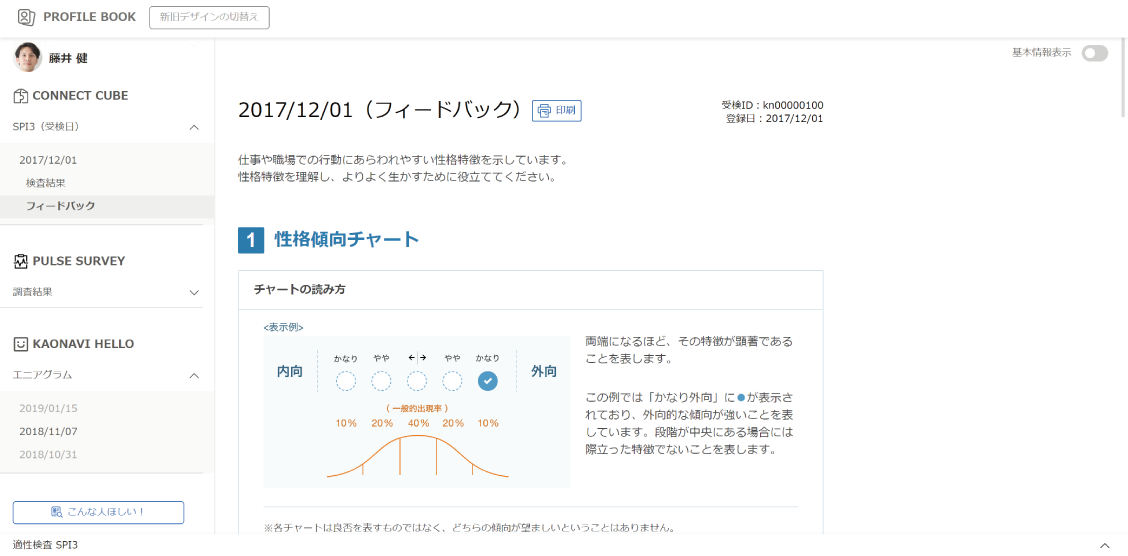Screen dimensions: 1128x556
Task: Click the checked かなり外向 circle in chart example
Action: click(x=487, y=381)
